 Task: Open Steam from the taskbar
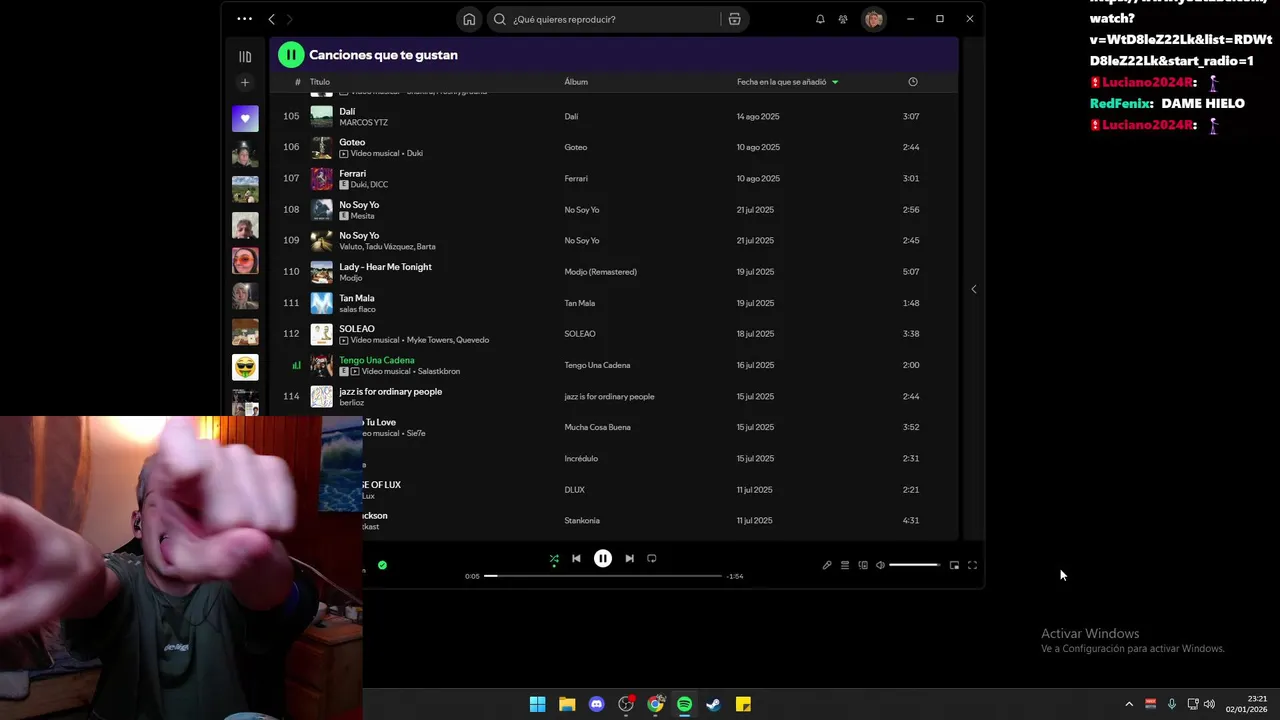pos(713,704)
